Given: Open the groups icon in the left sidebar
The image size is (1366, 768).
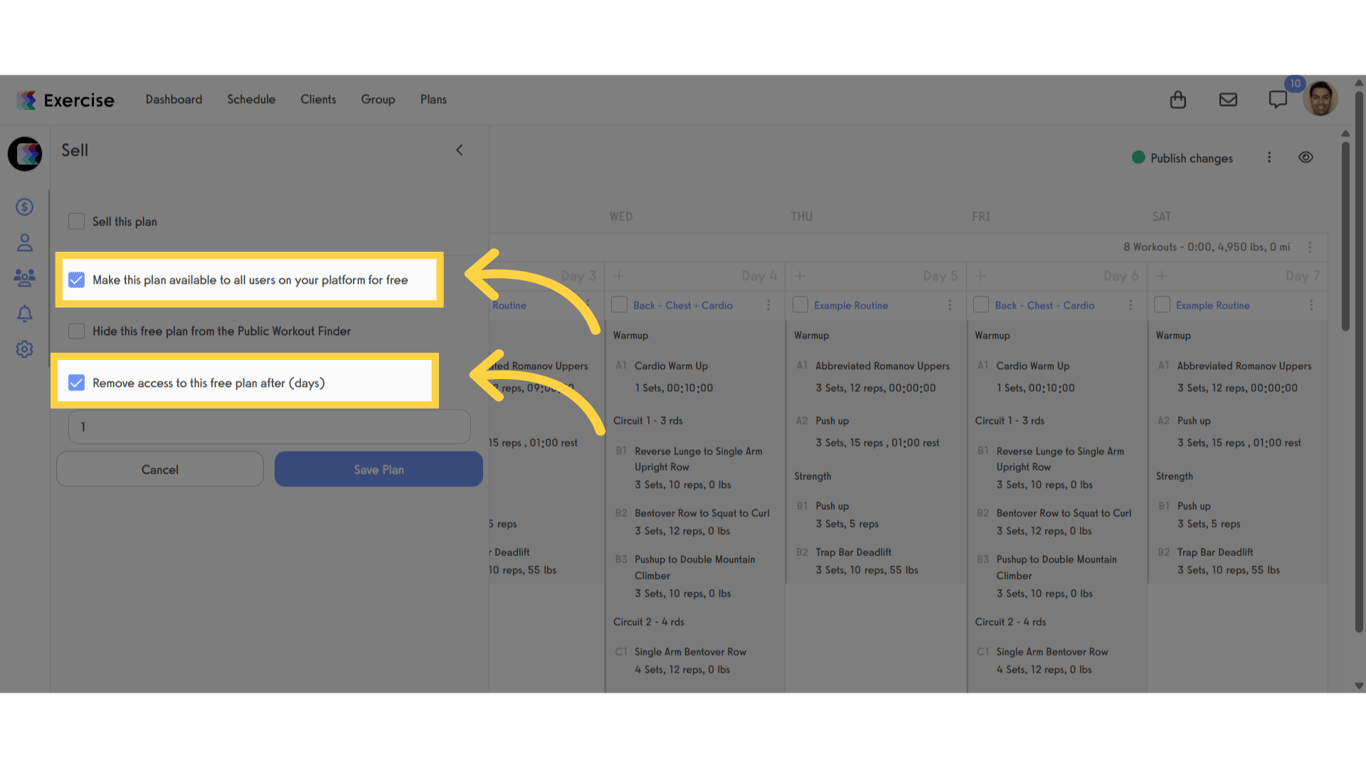Looking at the screenshot, I should [24, 278].
